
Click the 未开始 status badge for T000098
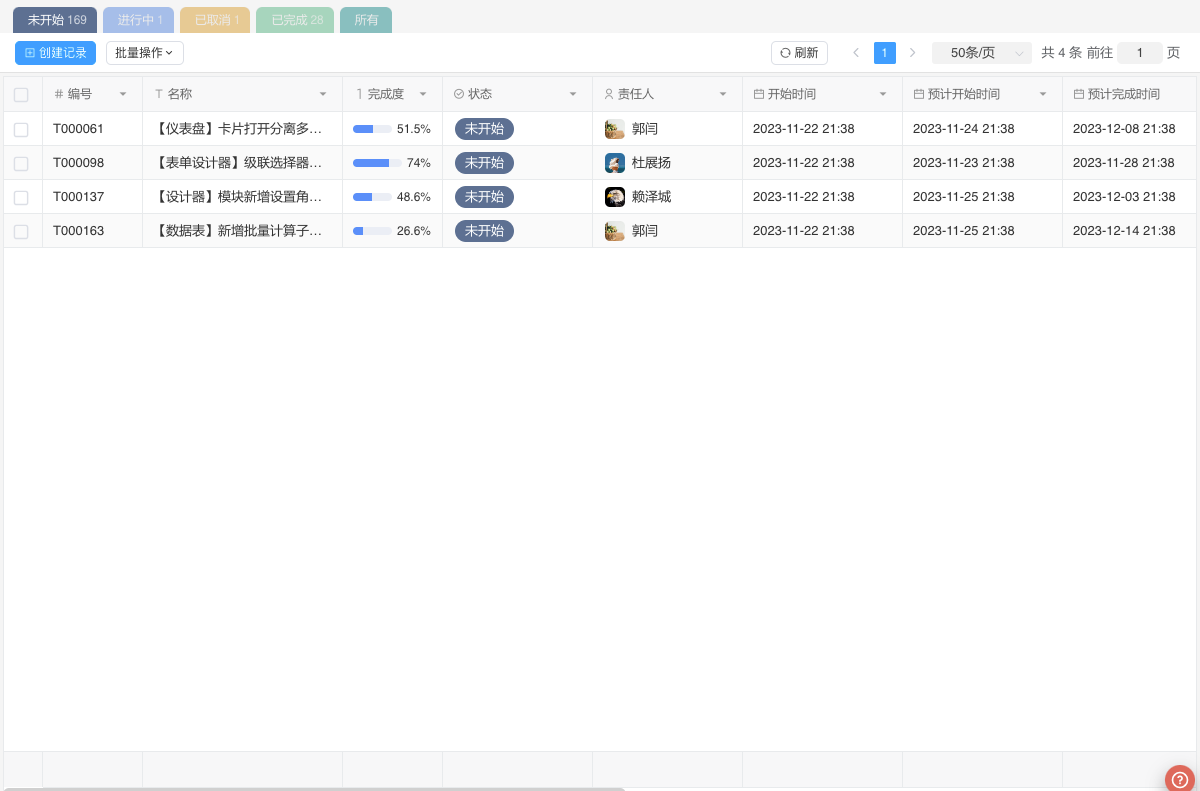pyautogui.click(x=484, y=163)
